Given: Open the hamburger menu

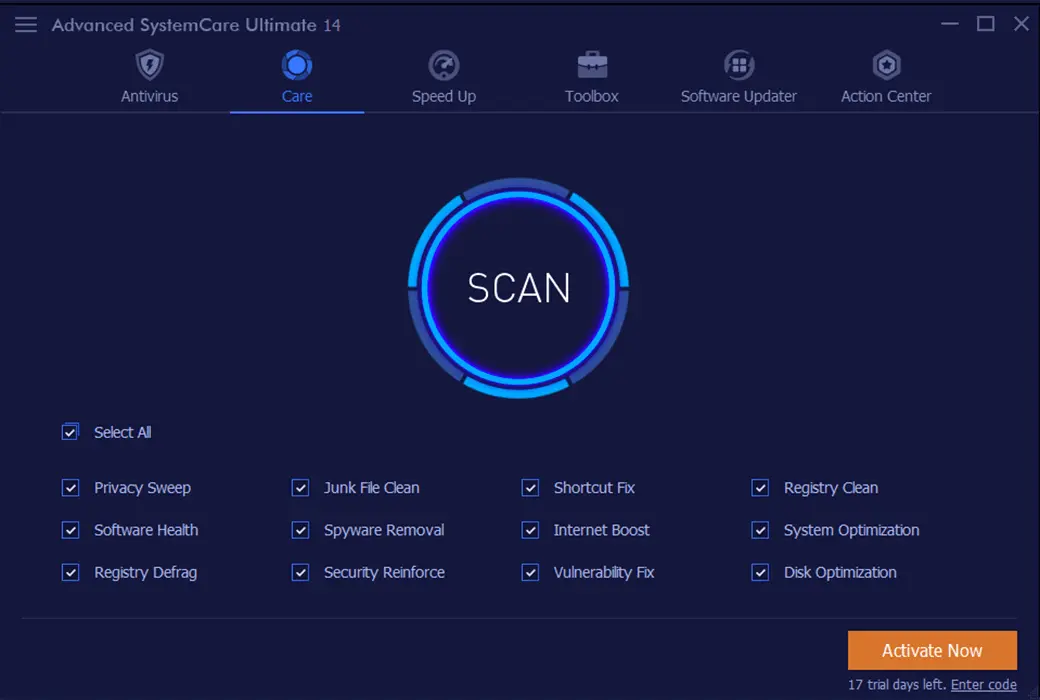Looking at the screenshot, I should (x=26, y=25).
